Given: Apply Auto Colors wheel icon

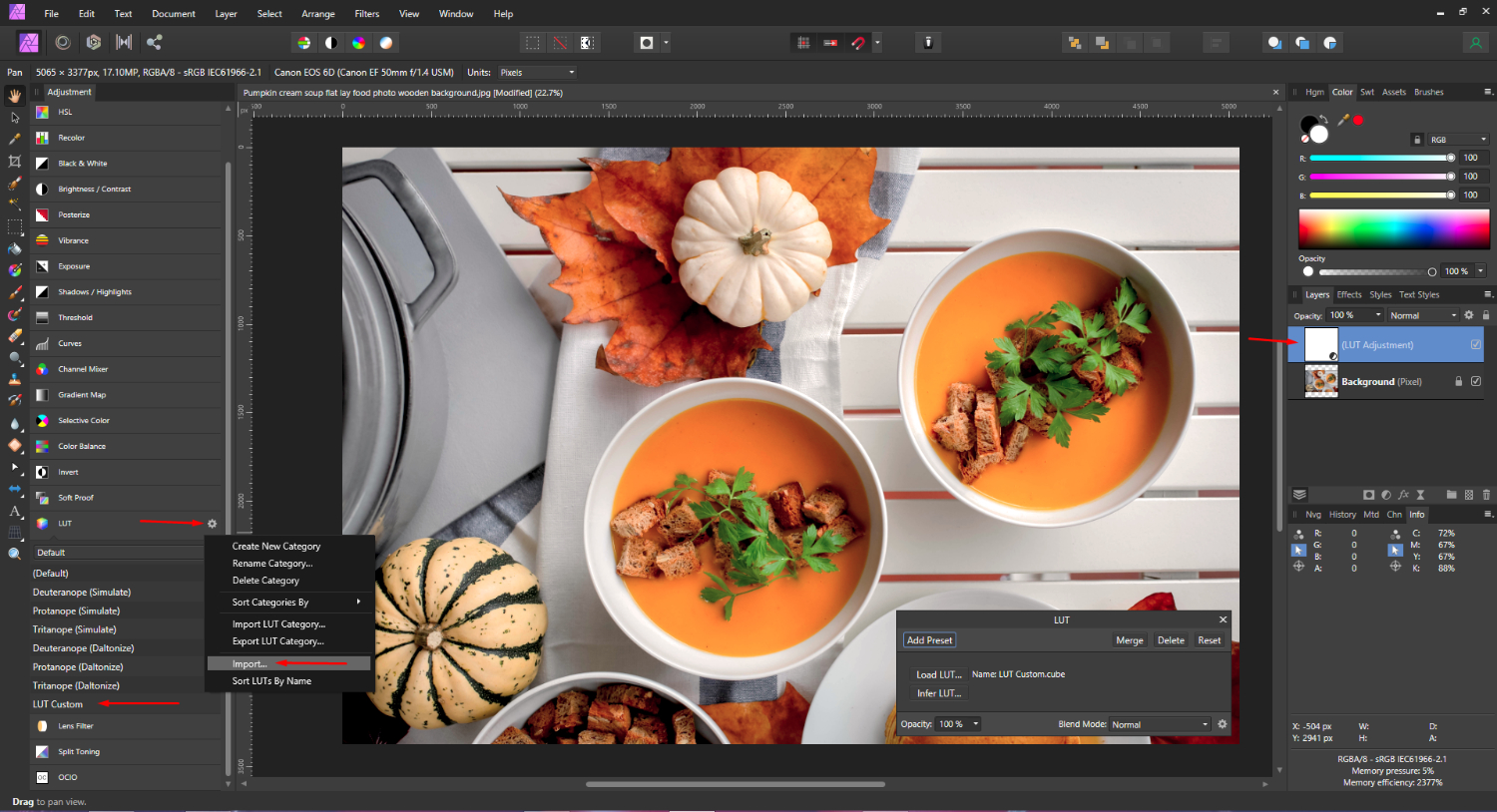Looking at the screenshot, I should (358, 43).
